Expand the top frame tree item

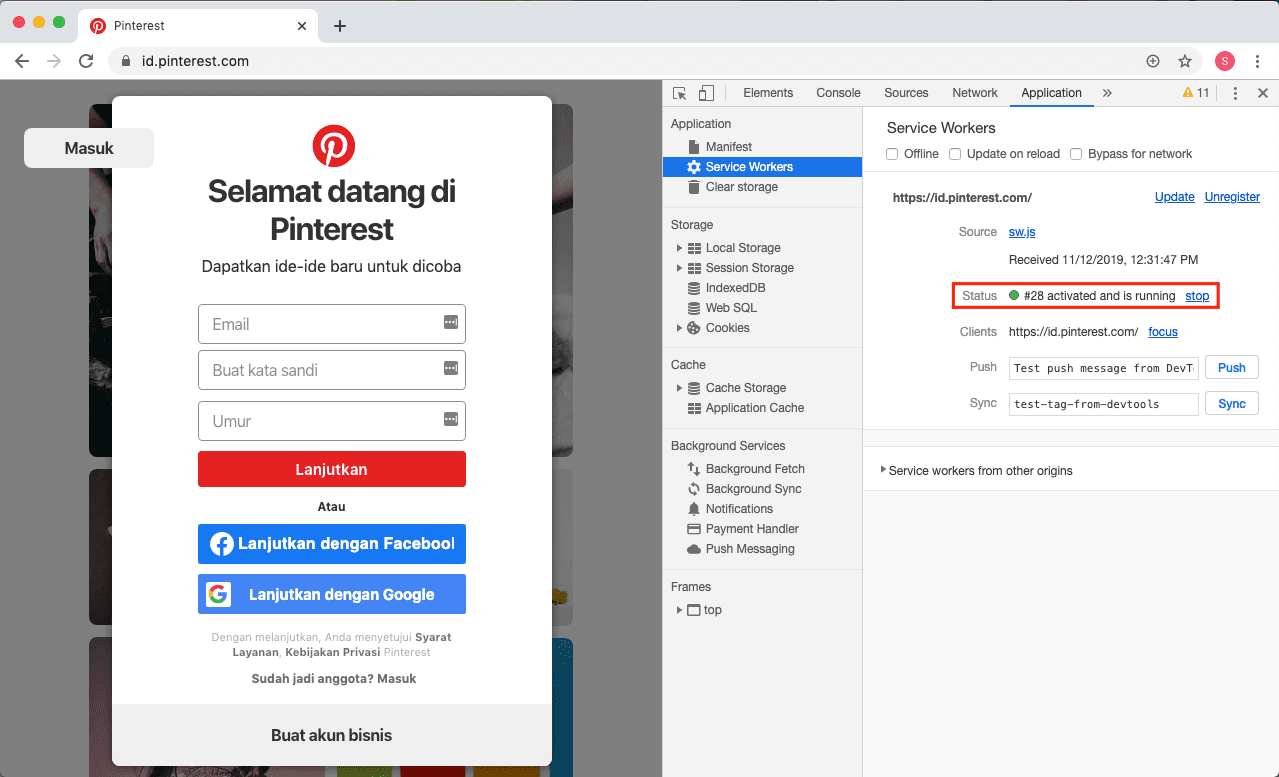pos(680,610)
